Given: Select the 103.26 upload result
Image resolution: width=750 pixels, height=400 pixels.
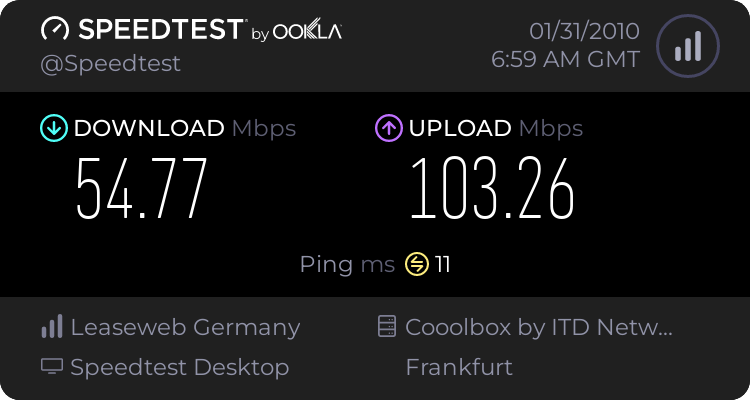Looking at the screenshot, I should point(492,189).
